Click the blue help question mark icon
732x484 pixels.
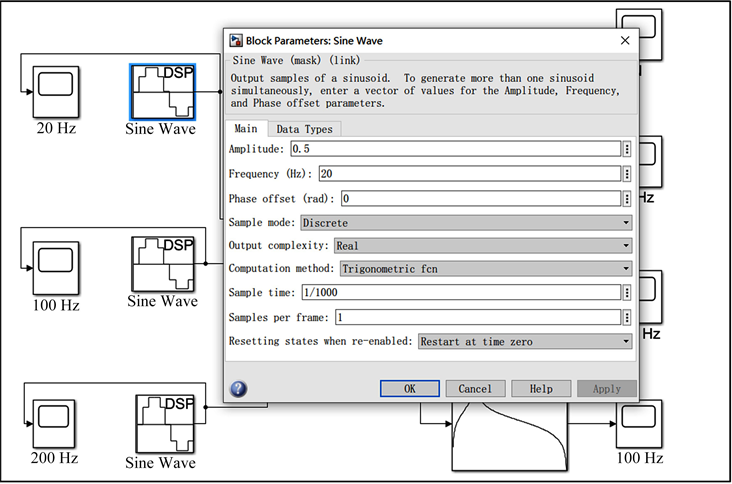point(238,388)
